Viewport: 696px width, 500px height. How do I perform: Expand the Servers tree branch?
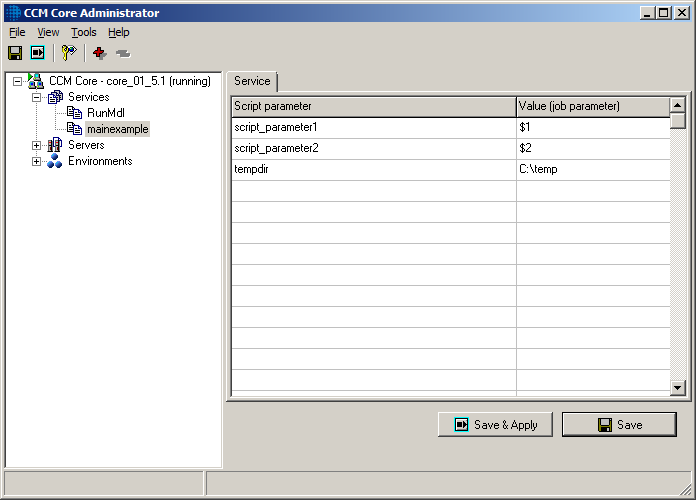coord(36,145)
